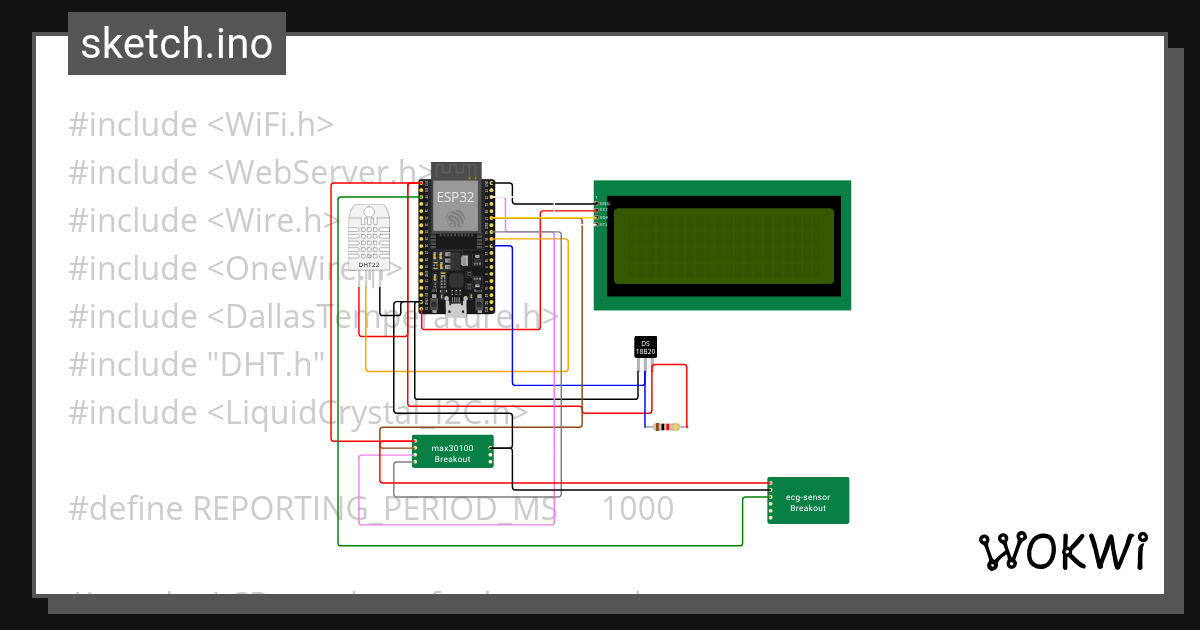Screen dimensions: 1200x630
Task: Click the #include "DHT.h" line
Action: (195, 364)
